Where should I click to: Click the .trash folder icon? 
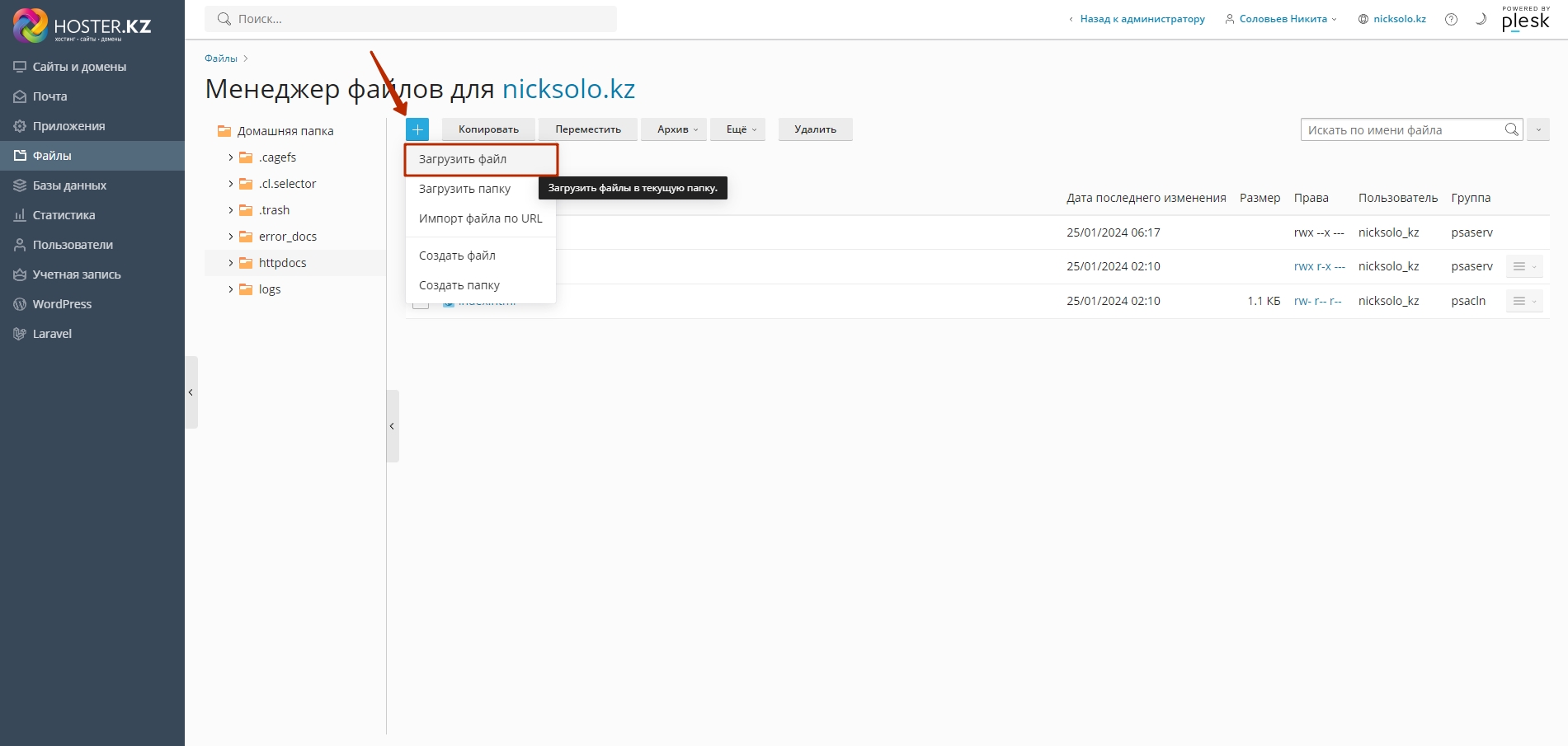coord(246,210)
